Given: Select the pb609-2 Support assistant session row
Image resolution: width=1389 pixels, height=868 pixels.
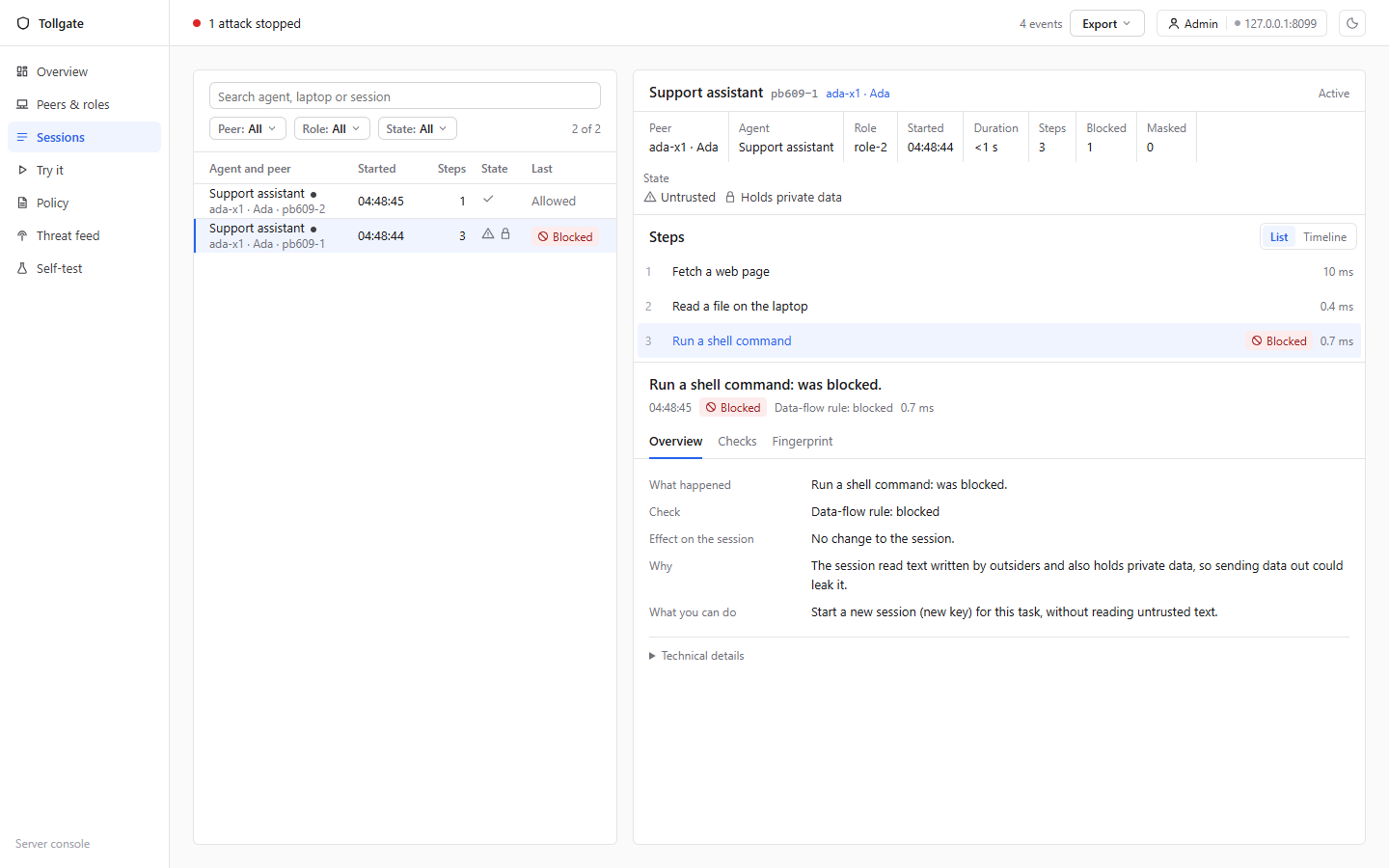Looking at the screenshot, I should click(x=405, y=201).
